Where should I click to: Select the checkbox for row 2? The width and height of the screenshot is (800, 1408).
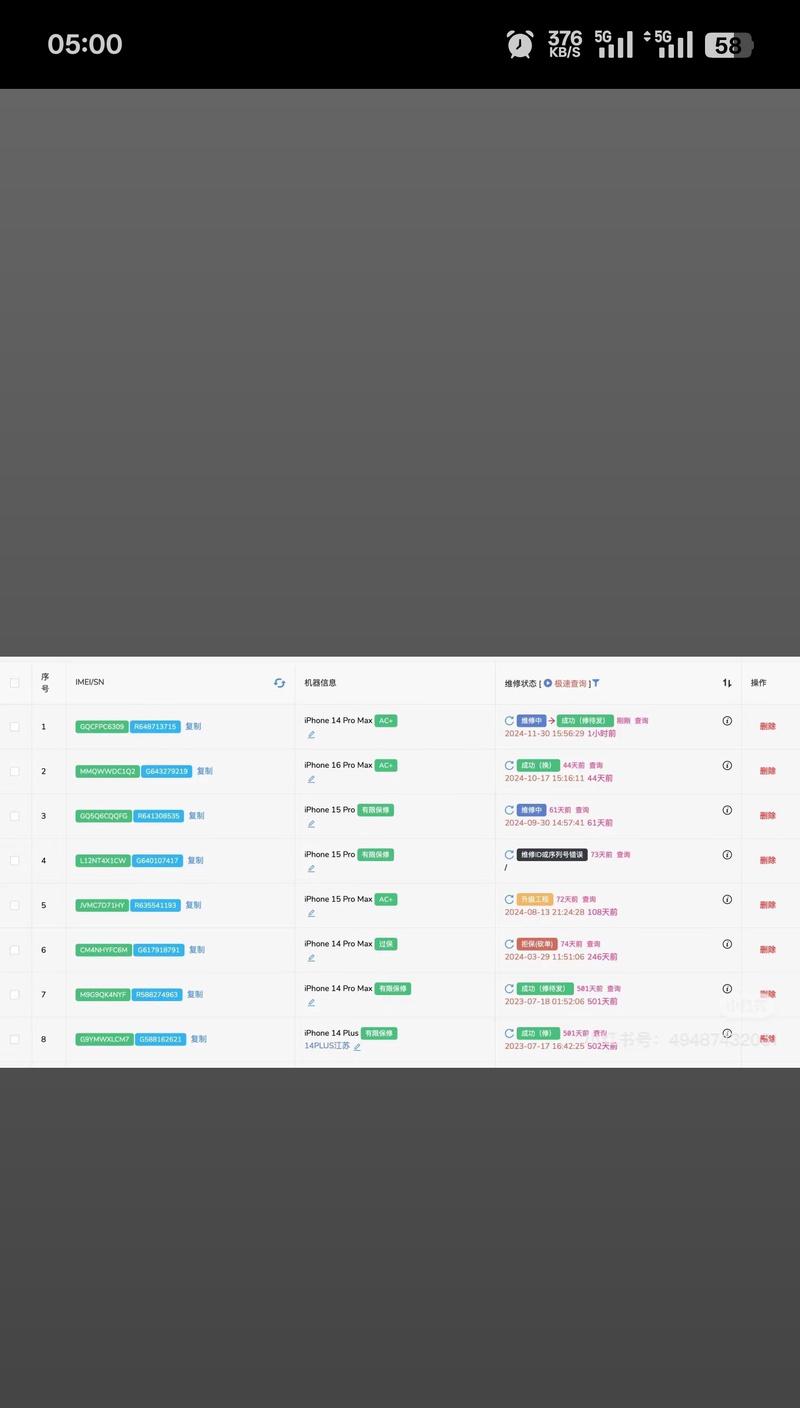[14, 771]
